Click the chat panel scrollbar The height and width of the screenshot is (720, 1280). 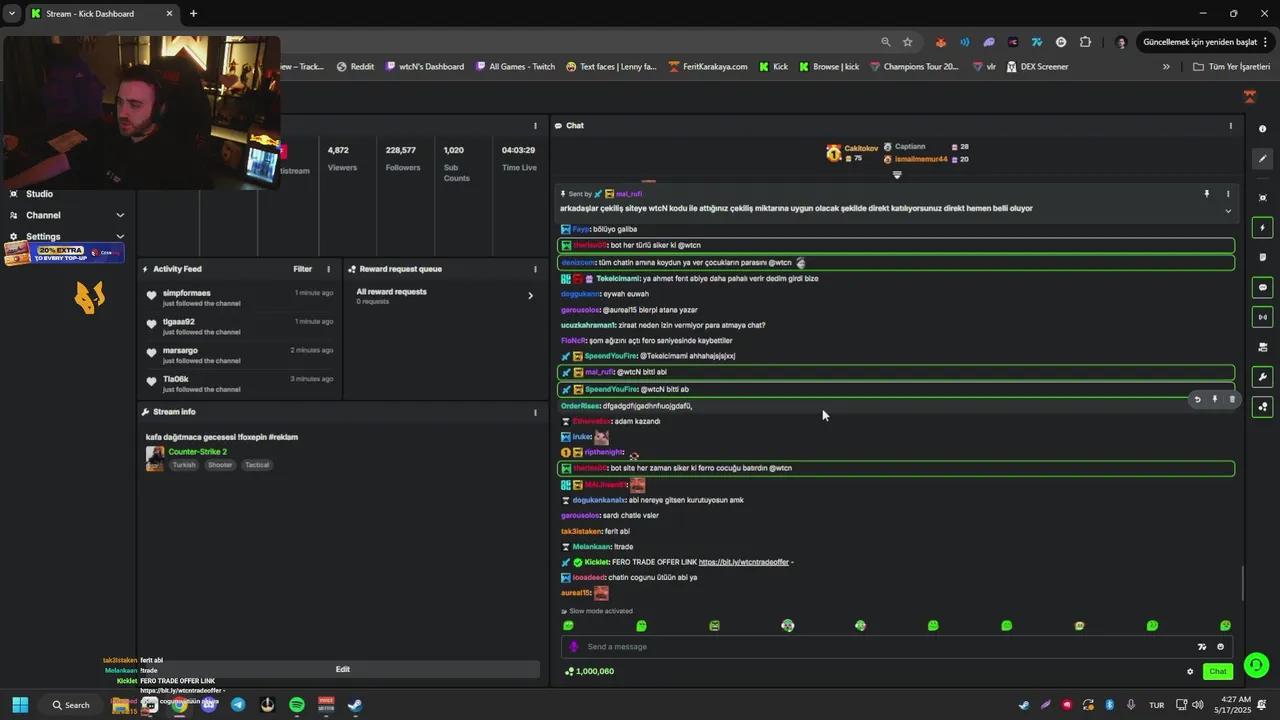[1242, 584]
